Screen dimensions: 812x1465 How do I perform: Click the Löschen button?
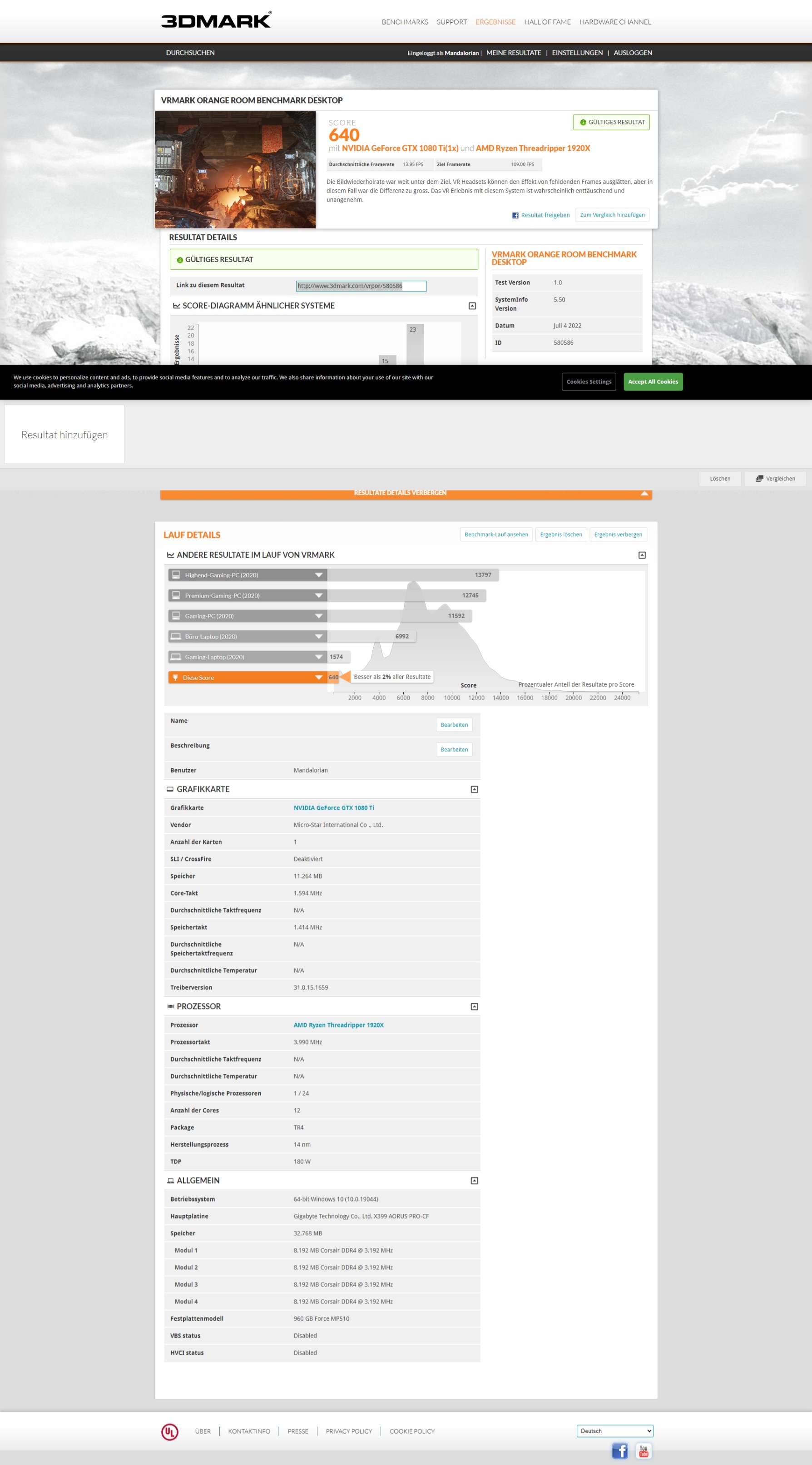click(x=720, y=478)
